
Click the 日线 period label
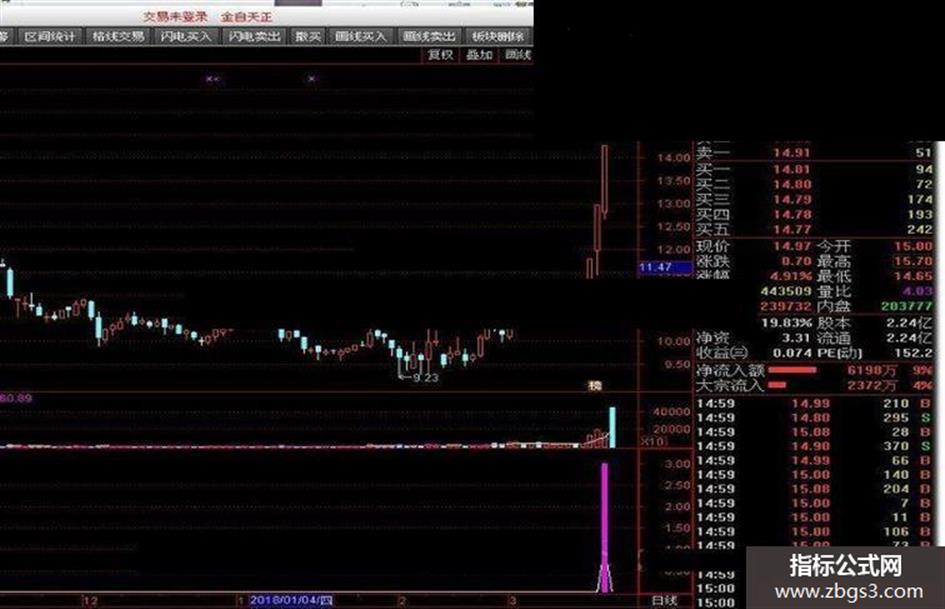[665, 601]
